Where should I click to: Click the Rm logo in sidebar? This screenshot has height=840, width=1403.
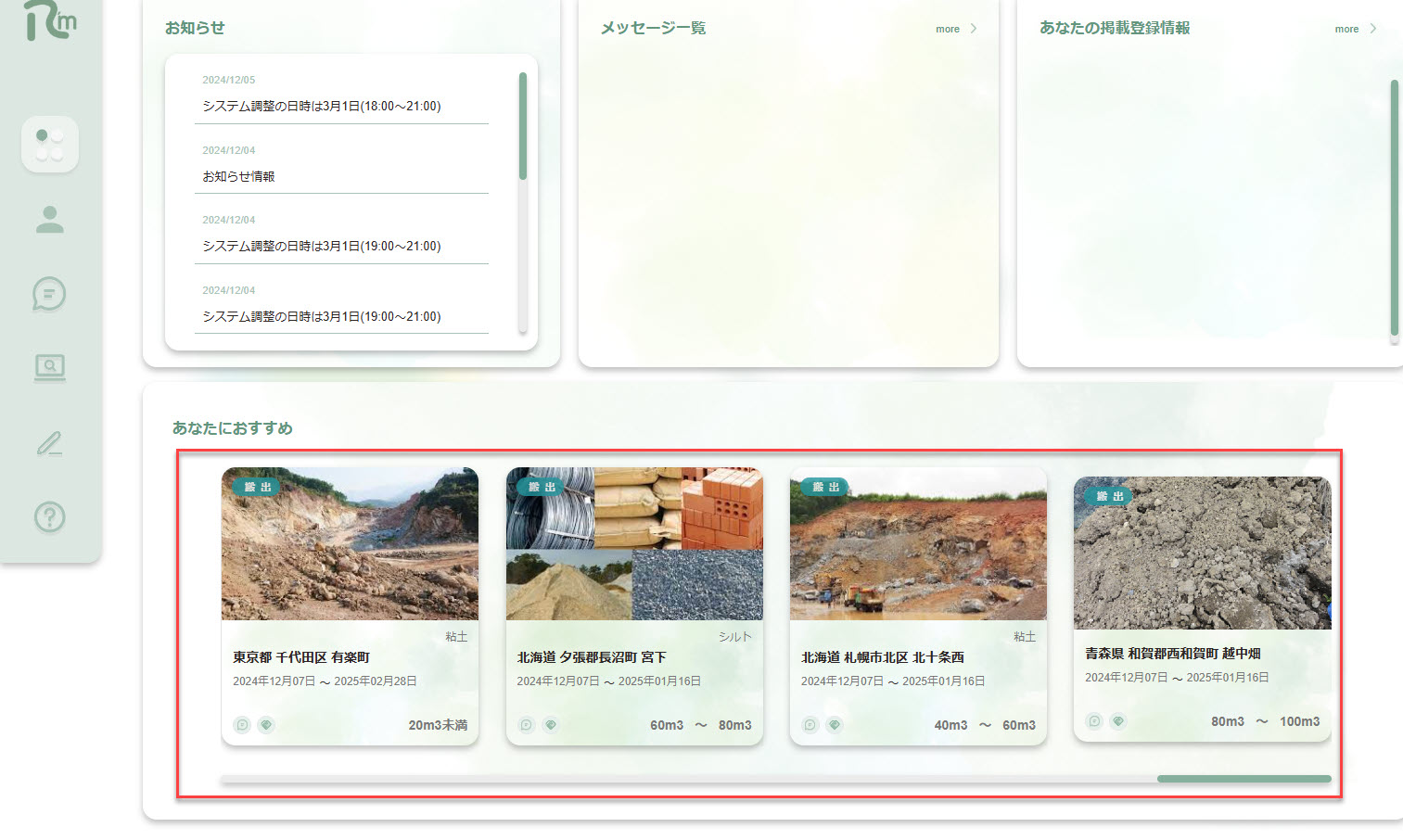coord(49,20)
